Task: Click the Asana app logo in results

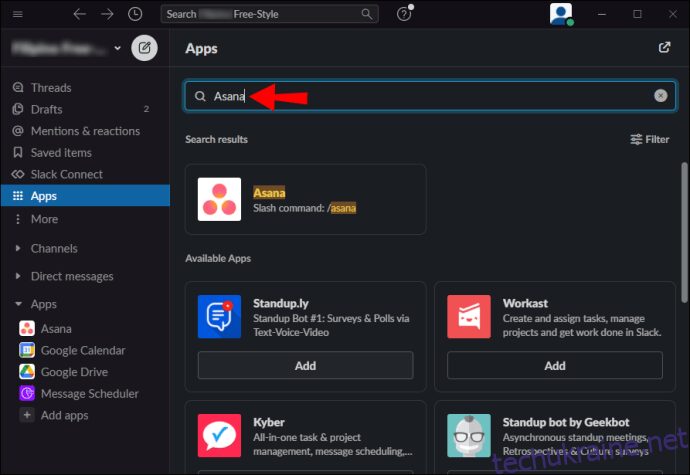Action: pos(219,199)
